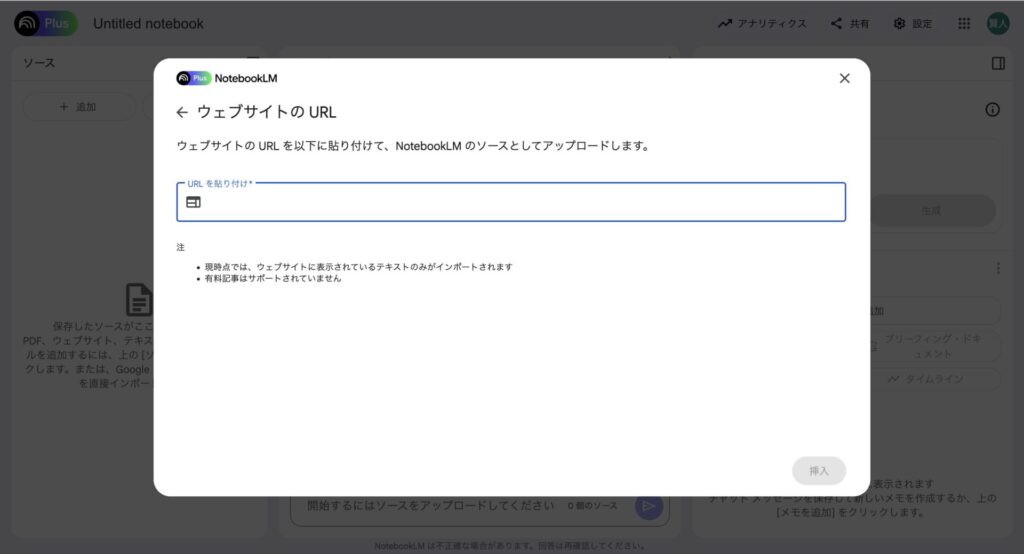This screenshot has height=554, width=1024.
Task: Click the NotebookLM Plus logo in the top left
Action: [46, 24]
